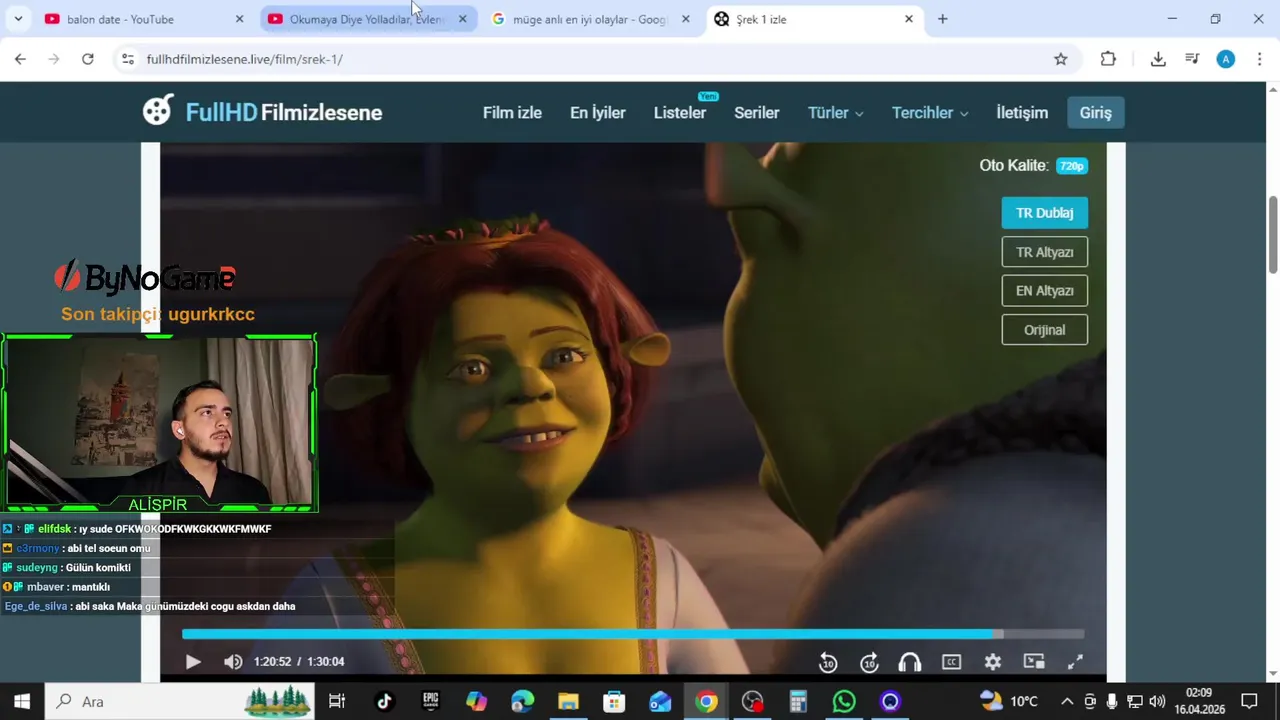
Task: Click chat message from mbaver
Action: pos(57,587)
